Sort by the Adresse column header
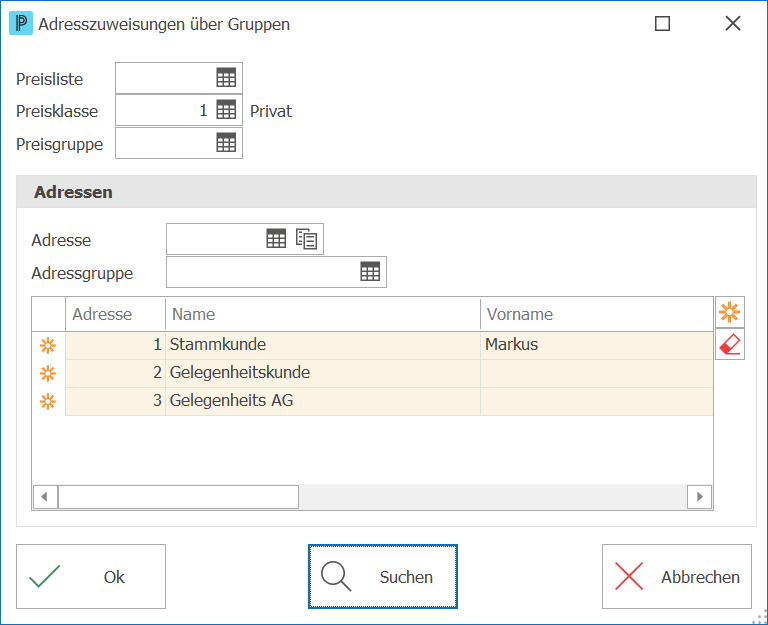The image size is (768, 625). click(116, 314)
